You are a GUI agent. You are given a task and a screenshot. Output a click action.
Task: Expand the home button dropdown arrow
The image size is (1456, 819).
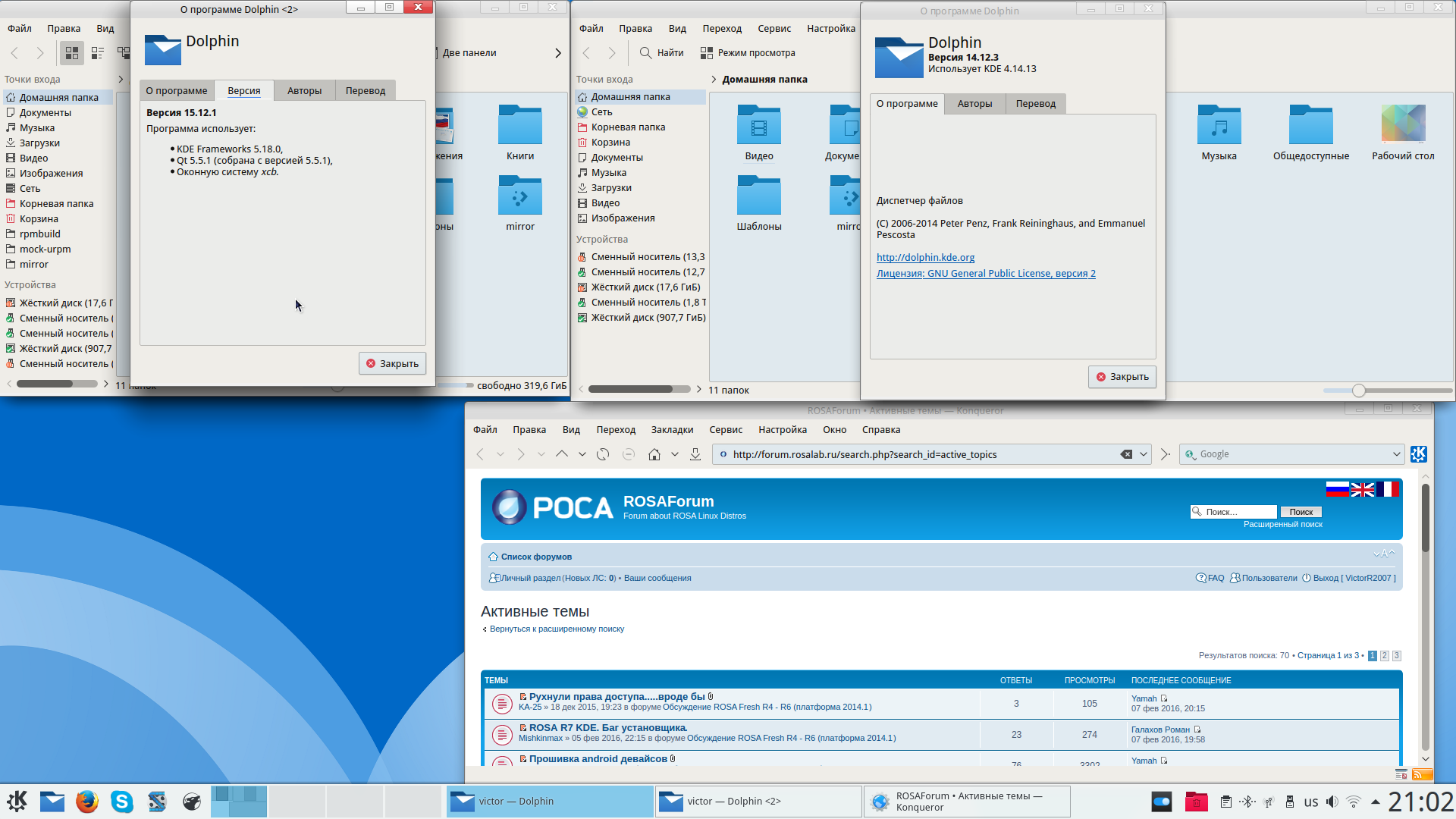[674, 454]
